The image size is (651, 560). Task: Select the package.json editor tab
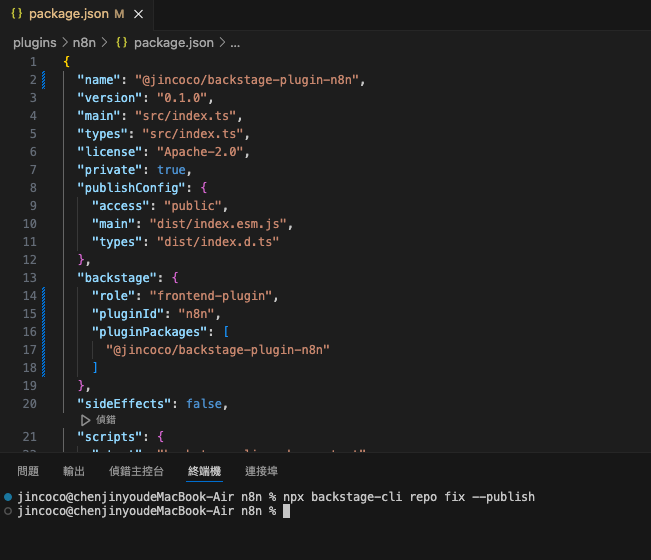point(77,15)
